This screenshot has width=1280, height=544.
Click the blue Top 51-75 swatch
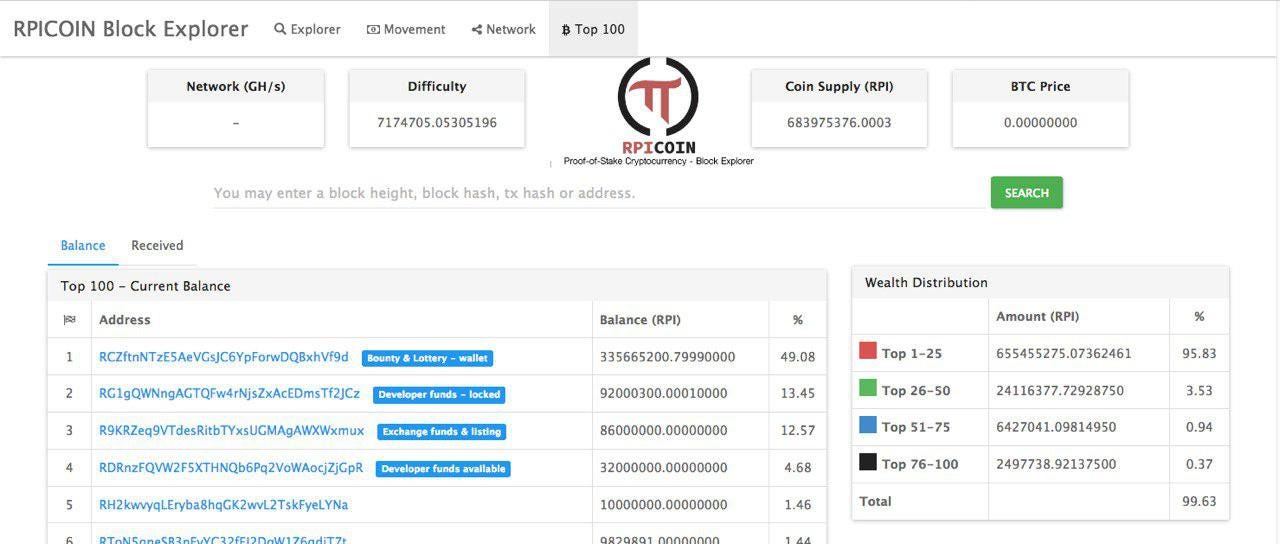click(x=868, y=425)
